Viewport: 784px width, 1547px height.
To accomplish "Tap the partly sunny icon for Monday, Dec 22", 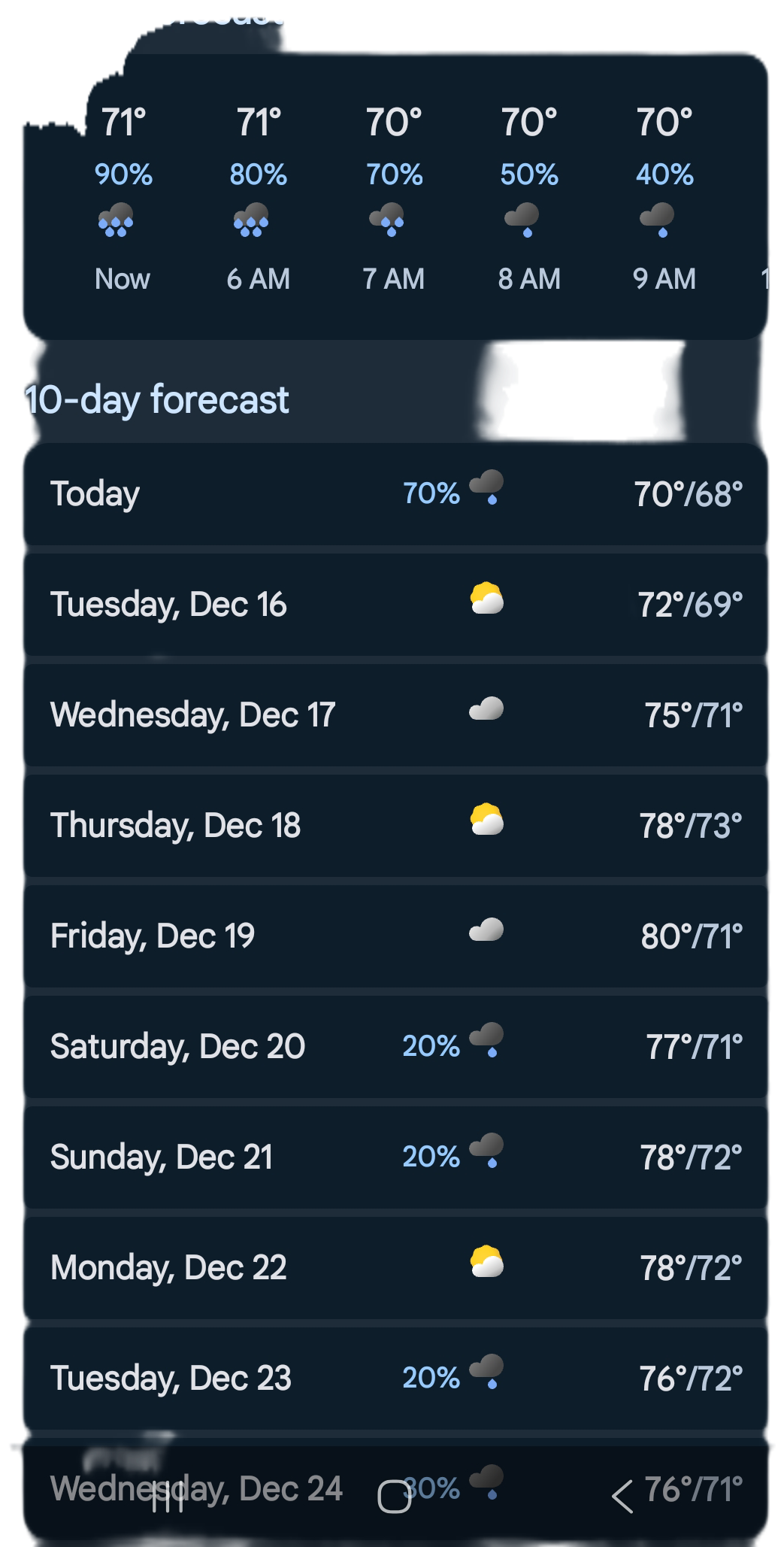I will 486,1263.
